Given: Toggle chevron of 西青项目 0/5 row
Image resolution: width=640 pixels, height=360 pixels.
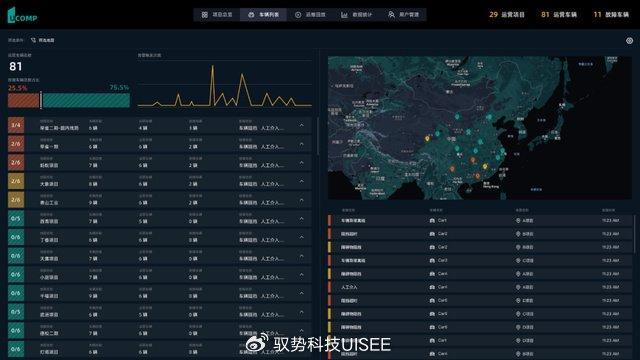Looking at the screenshot, I should [302, 219].
